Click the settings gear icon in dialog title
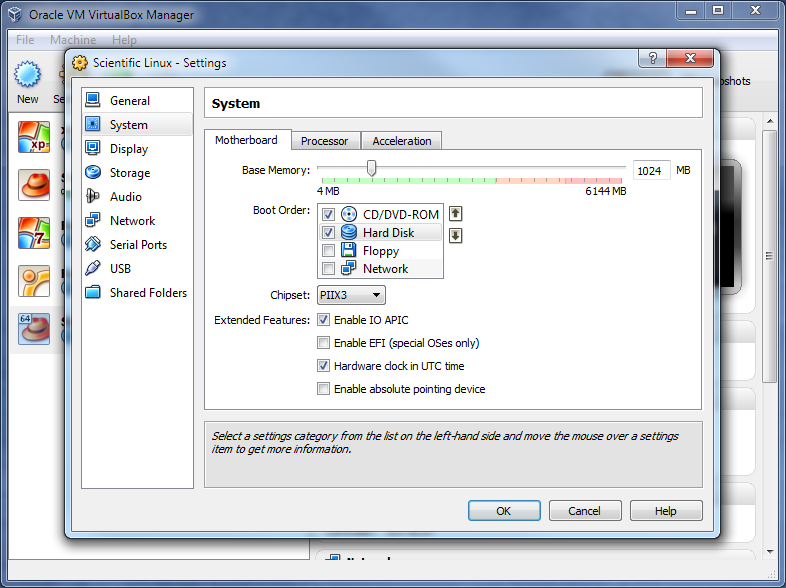The height and width of the screenshot is (588, 786). click(x=80, y=63)
